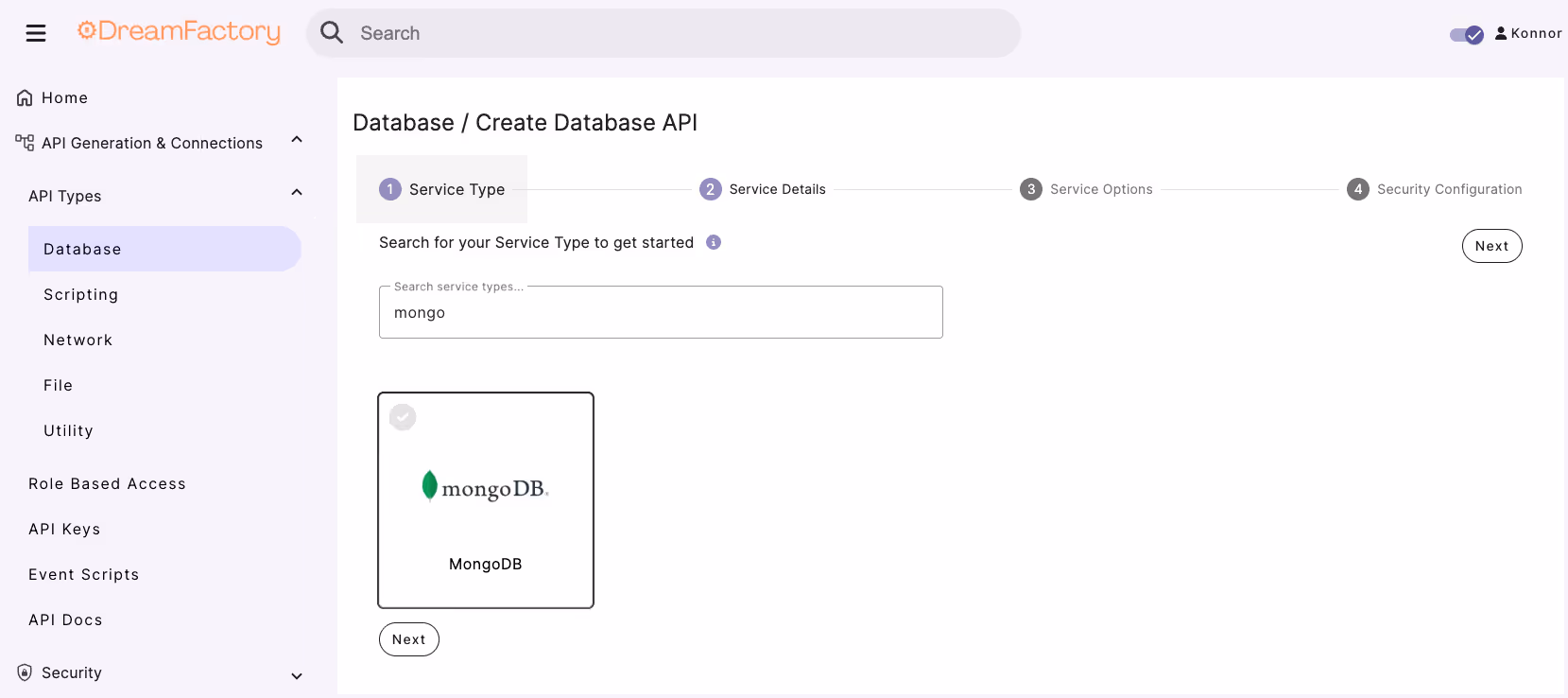Click the Security sidebar label

click(x=71, y=672)
